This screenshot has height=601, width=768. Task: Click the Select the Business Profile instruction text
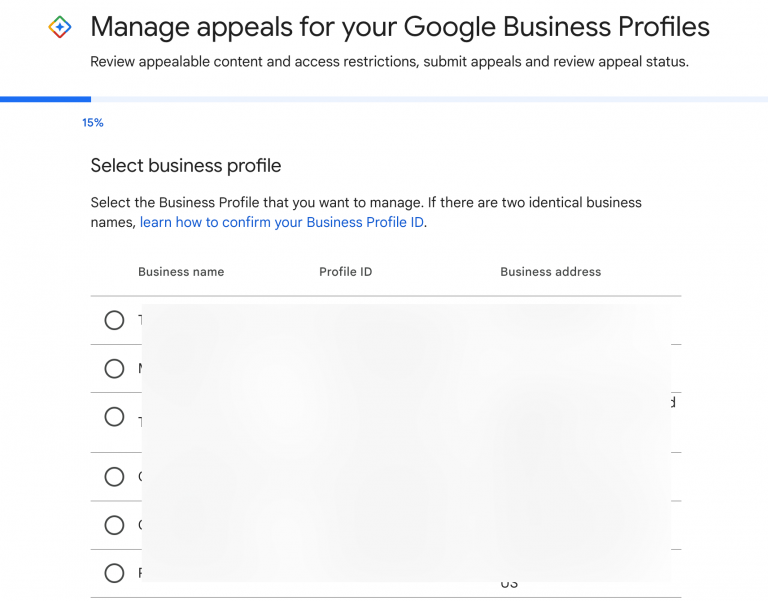coord(366,202)
